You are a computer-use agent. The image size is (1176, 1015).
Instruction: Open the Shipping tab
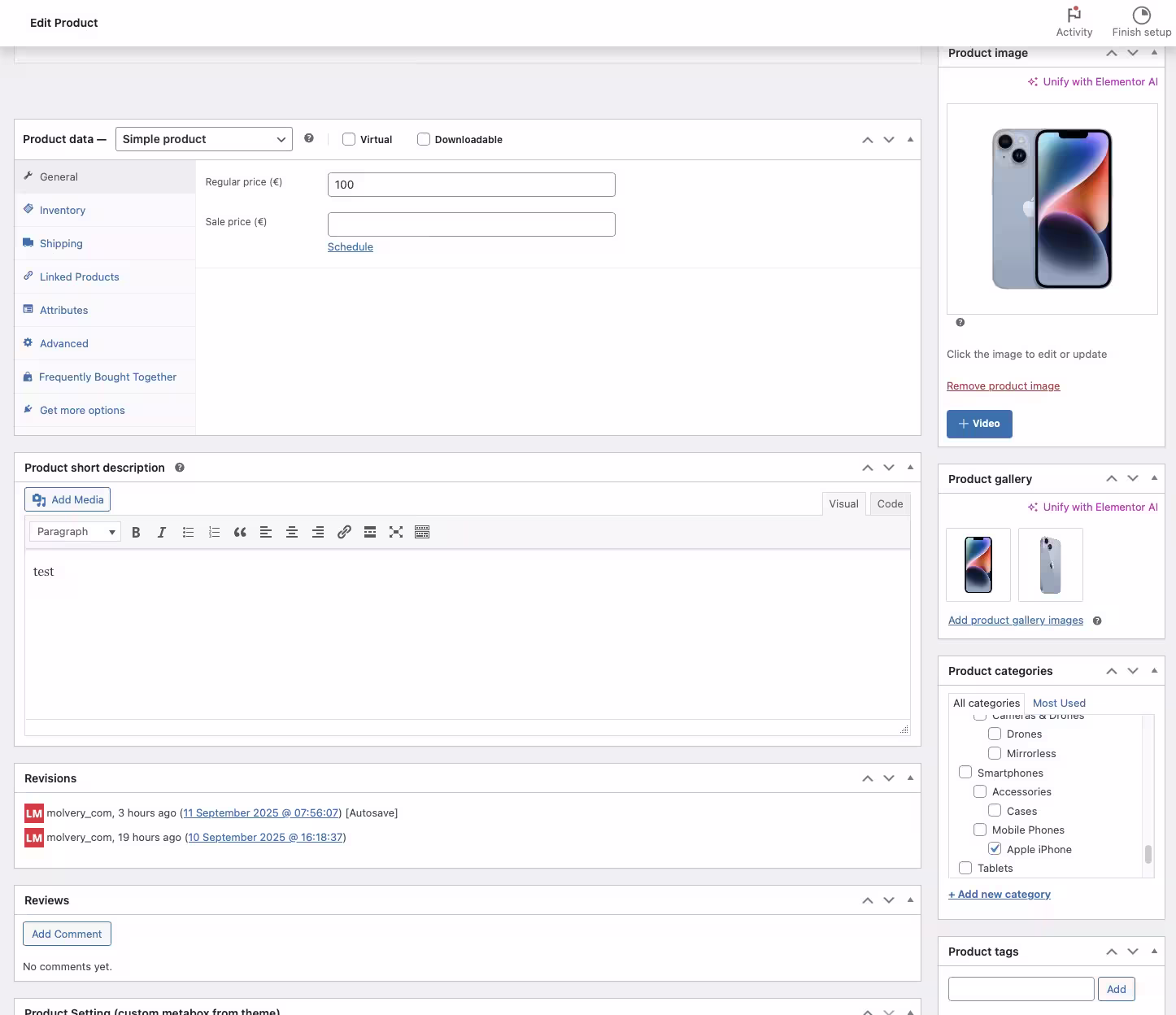pos(105,243)
